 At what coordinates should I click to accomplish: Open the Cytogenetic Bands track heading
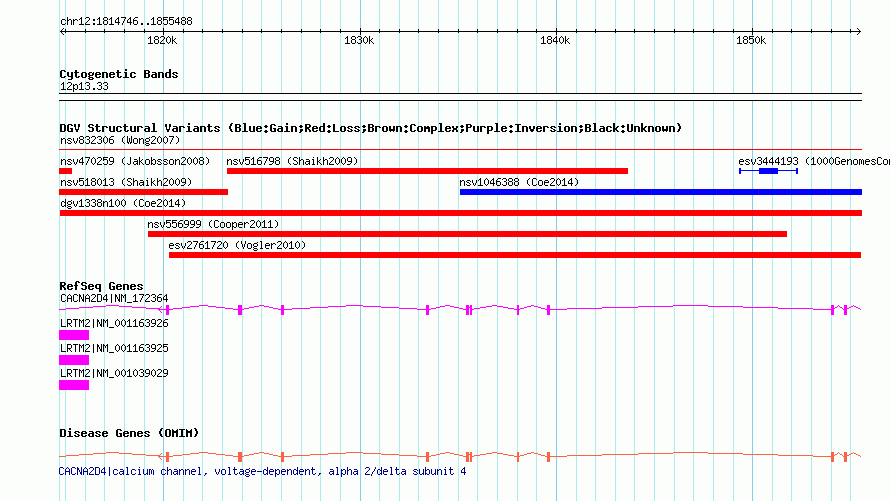119,74
